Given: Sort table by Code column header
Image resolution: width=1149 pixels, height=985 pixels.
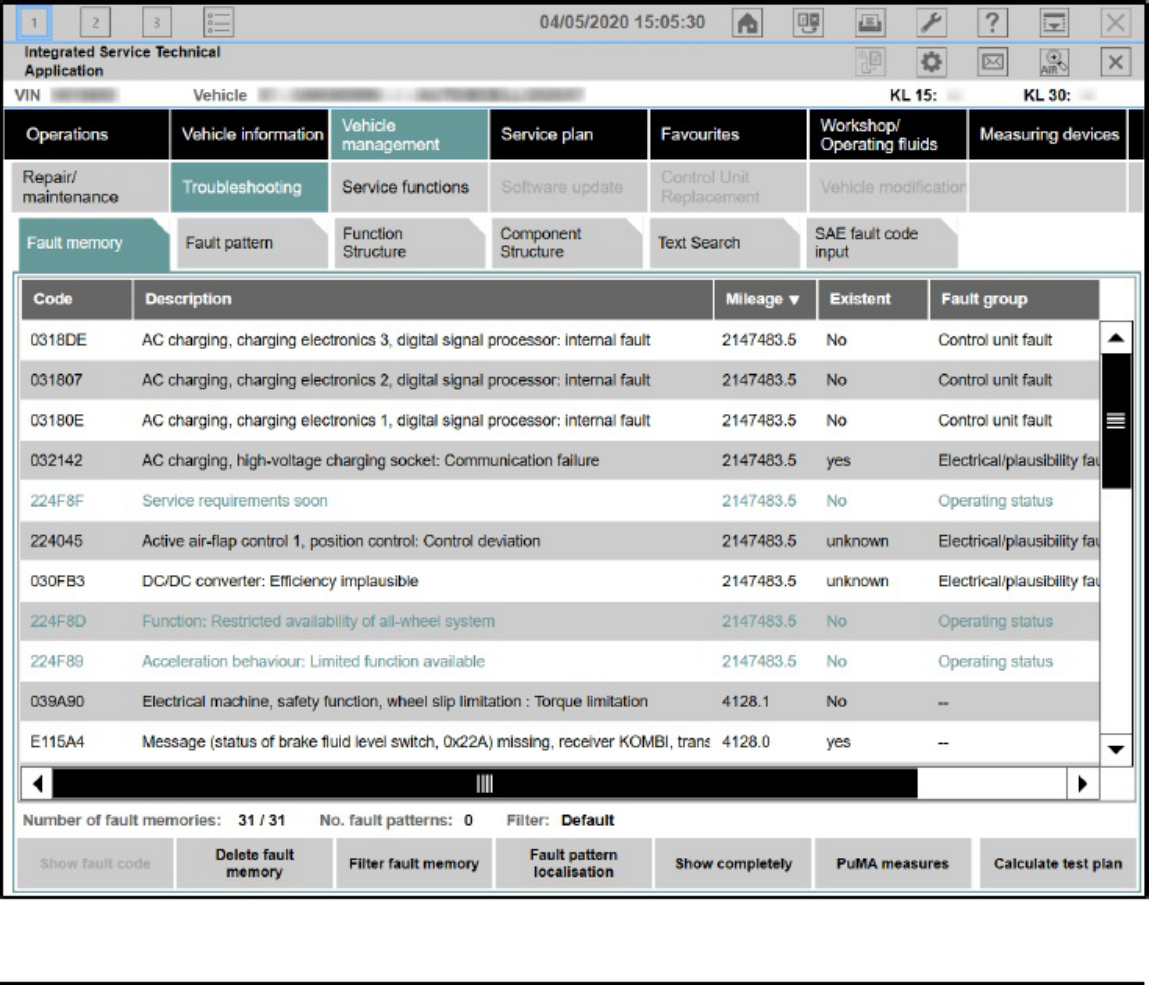Looking at the screenshot, I should (x=76, y=299).
